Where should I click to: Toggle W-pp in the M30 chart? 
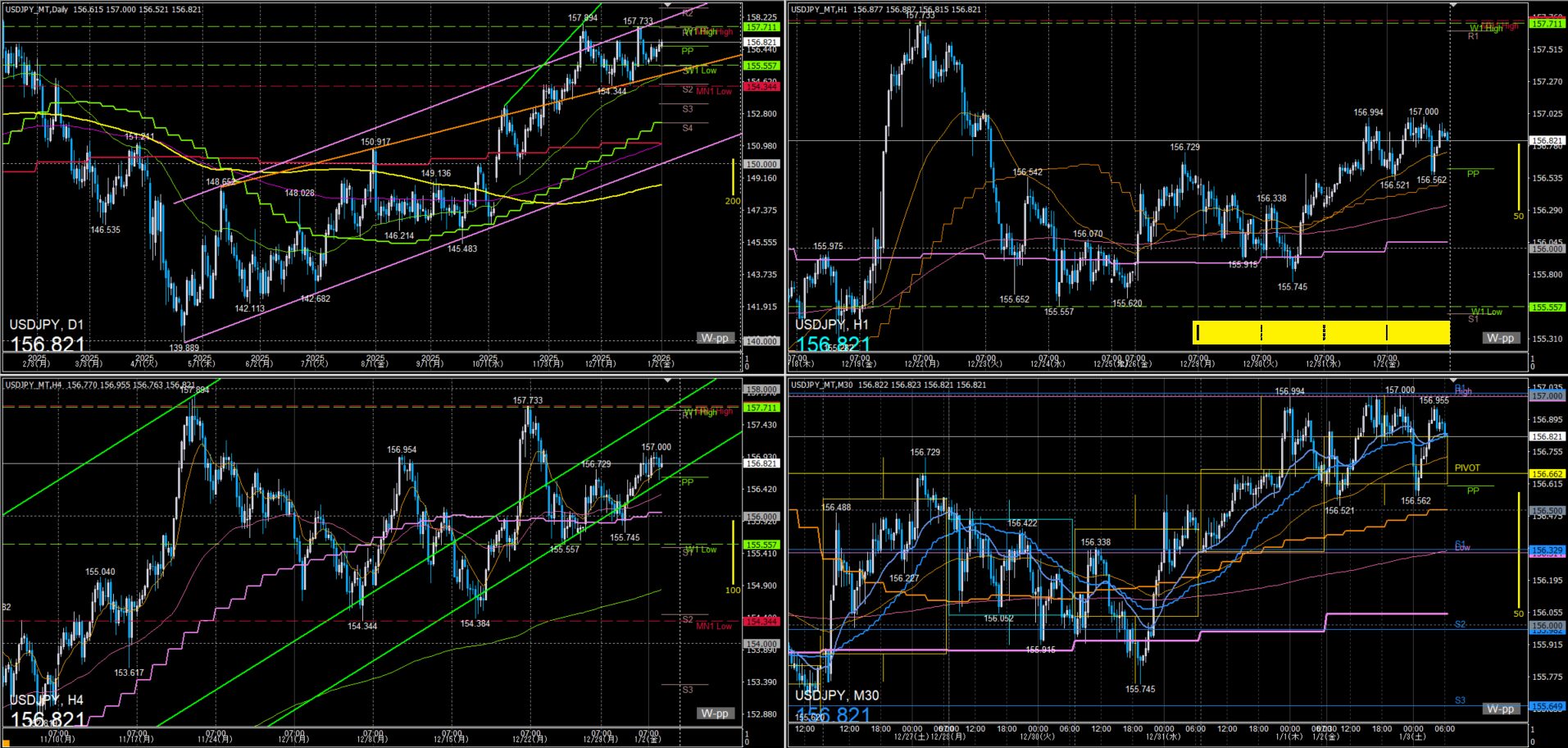pyautogui.click(x=1500, y=709)
